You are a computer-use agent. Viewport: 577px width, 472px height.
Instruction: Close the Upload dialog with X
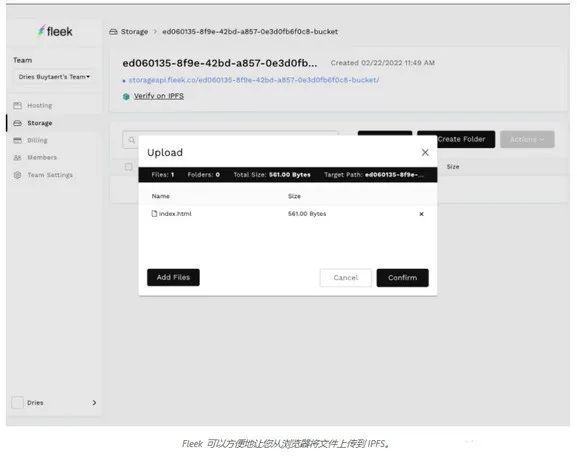425,152
